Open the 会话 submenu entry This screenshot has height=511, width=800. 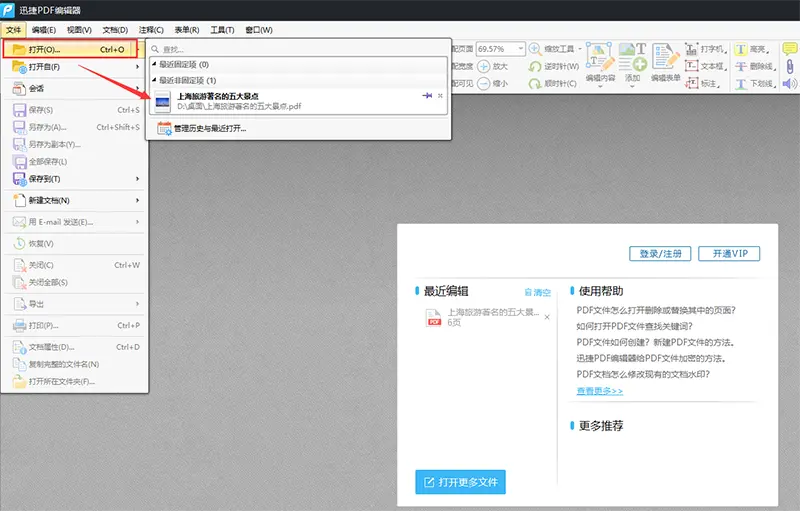tap(74, 88)
